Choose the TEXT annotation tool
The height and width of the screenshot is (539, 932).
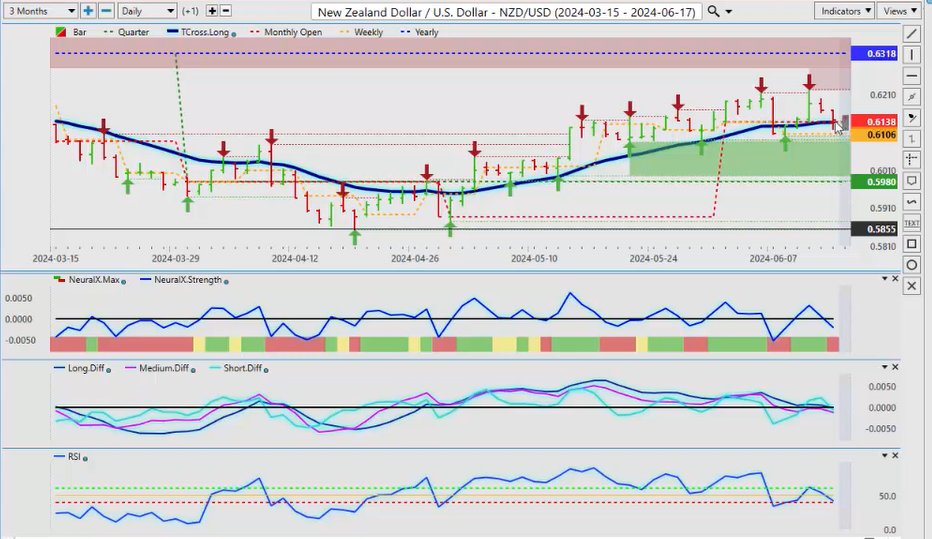pos(911,222)
